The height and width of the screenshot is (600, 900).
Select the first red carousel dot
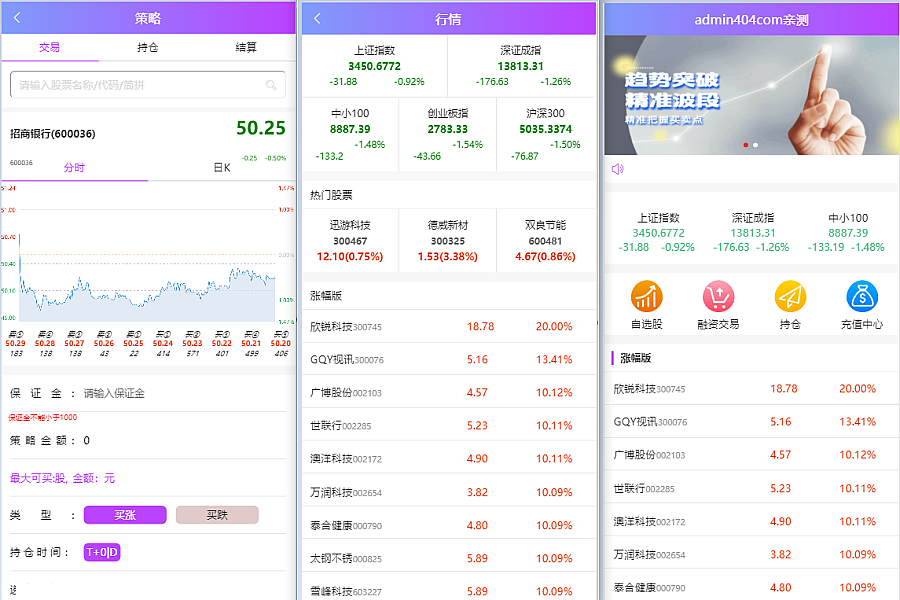pos(746,145)
